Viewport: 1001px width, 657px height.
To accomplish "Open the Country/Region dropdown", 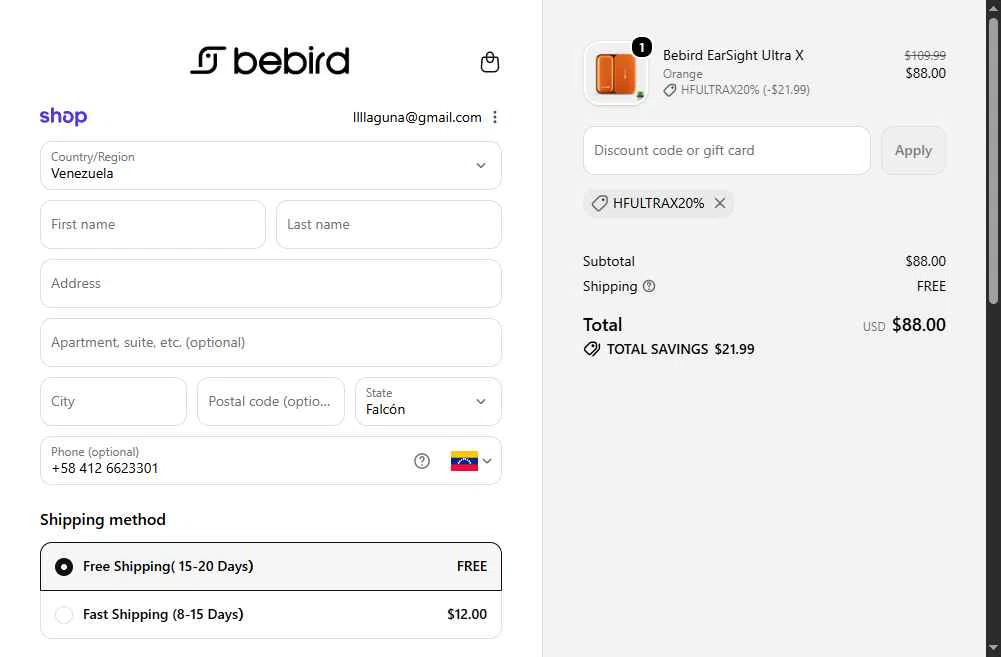I will click(x=271, y=165).
